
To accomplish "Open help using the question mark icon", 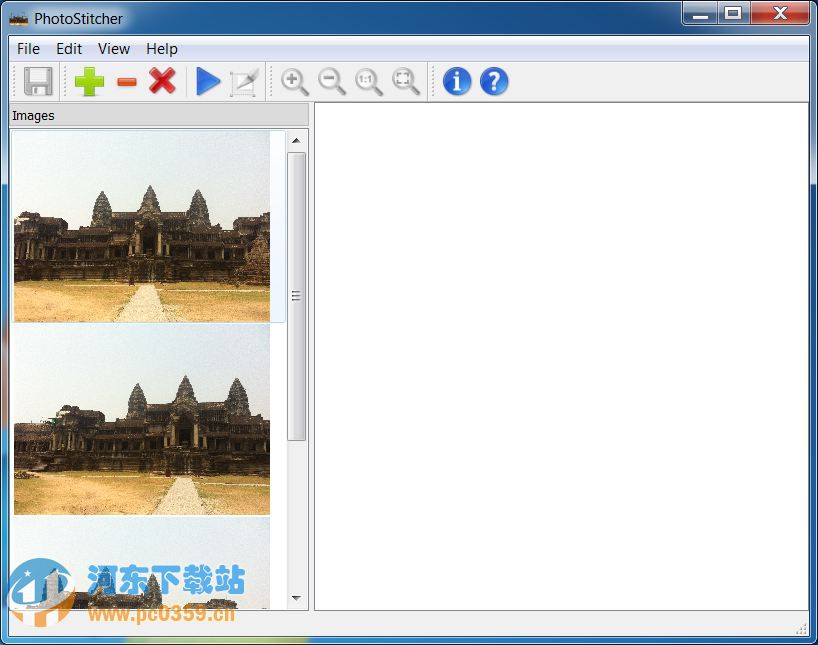I will [493, 82].
